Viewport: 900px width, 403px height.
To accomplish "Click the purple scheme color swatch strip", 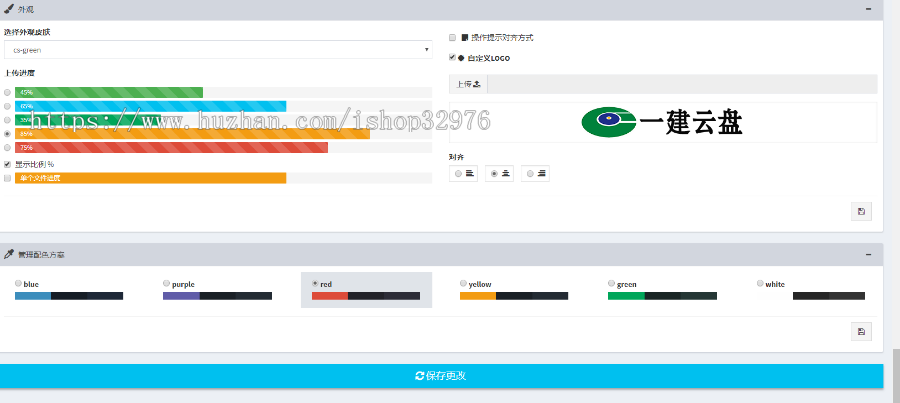I will pyautogui.click(x=218, y=296).
